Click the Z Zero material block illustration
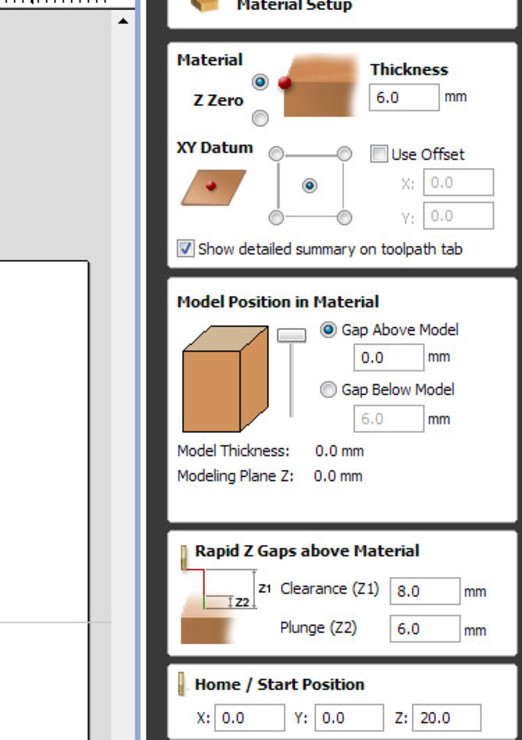Screen dimensions: 522x740 pyautogui.click(x=319, y=85)
